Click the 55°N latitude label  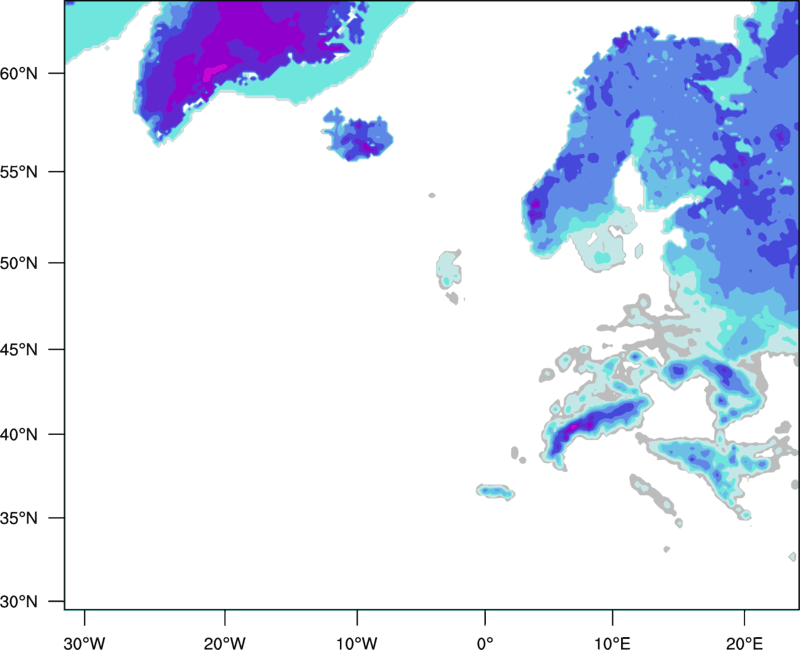point(19,172)
